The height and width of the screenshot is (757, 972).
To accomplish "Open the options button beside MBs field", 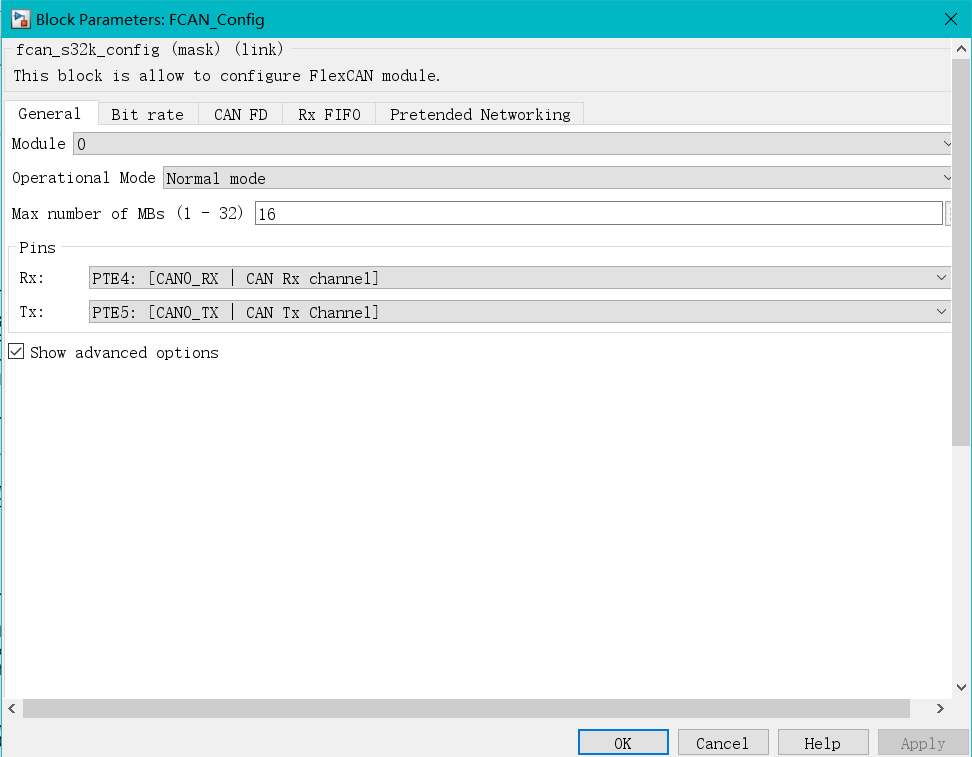I will point(948,214).
